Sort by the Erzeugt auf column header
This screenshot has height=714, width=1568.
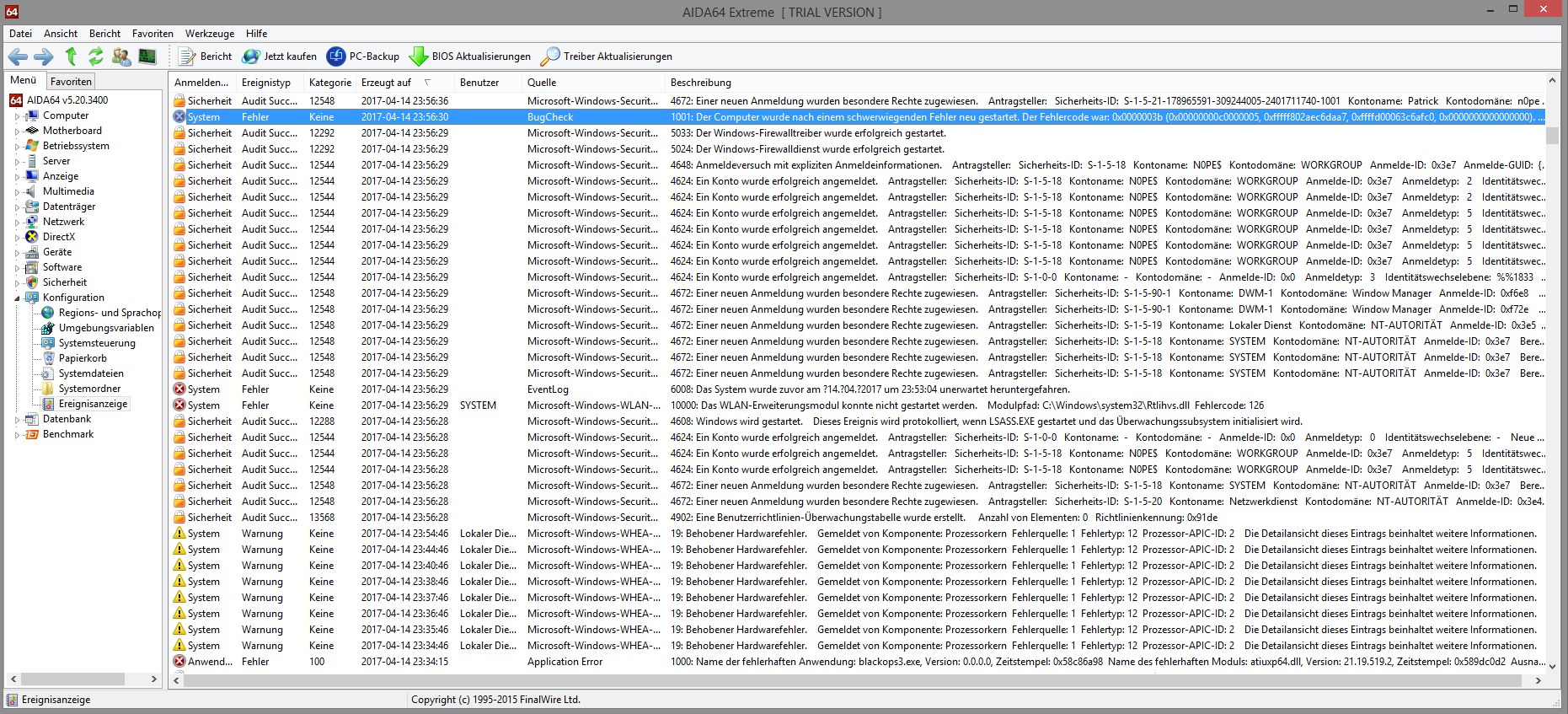tap(406, 83)
